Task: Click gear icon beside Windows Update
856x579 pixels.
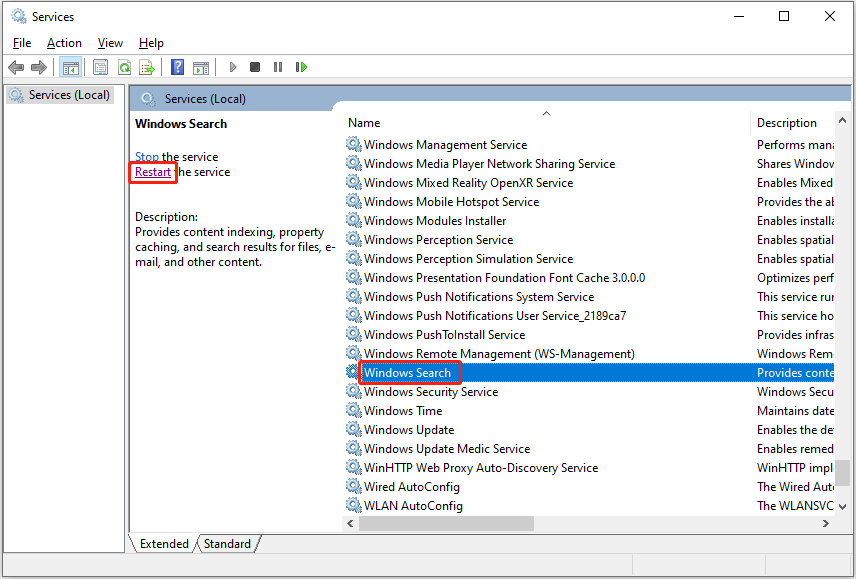Action: pyautogui.click(x=354, y=429)
